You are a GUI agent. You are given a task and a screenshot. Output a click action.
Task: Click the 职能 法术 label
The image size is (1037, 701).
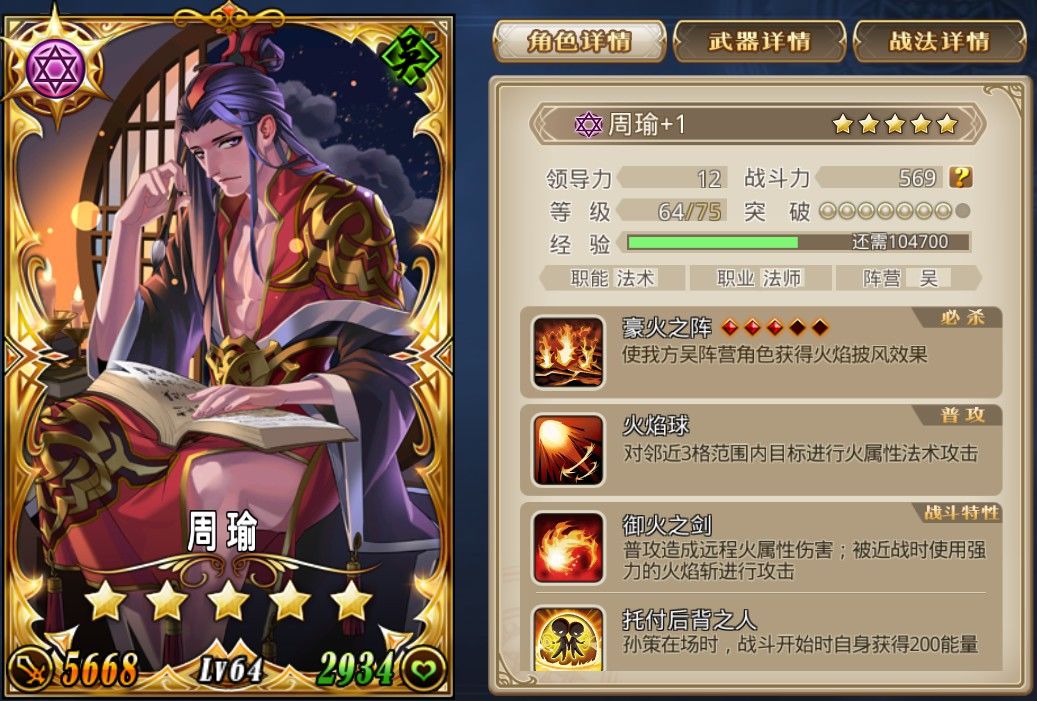tap(612, 278)
